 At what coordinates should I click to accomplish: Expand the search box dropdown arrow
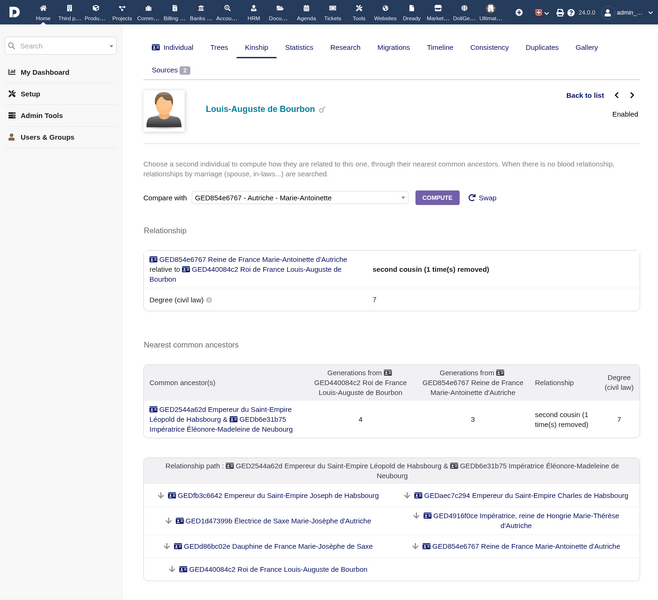[x=111, y=46]
